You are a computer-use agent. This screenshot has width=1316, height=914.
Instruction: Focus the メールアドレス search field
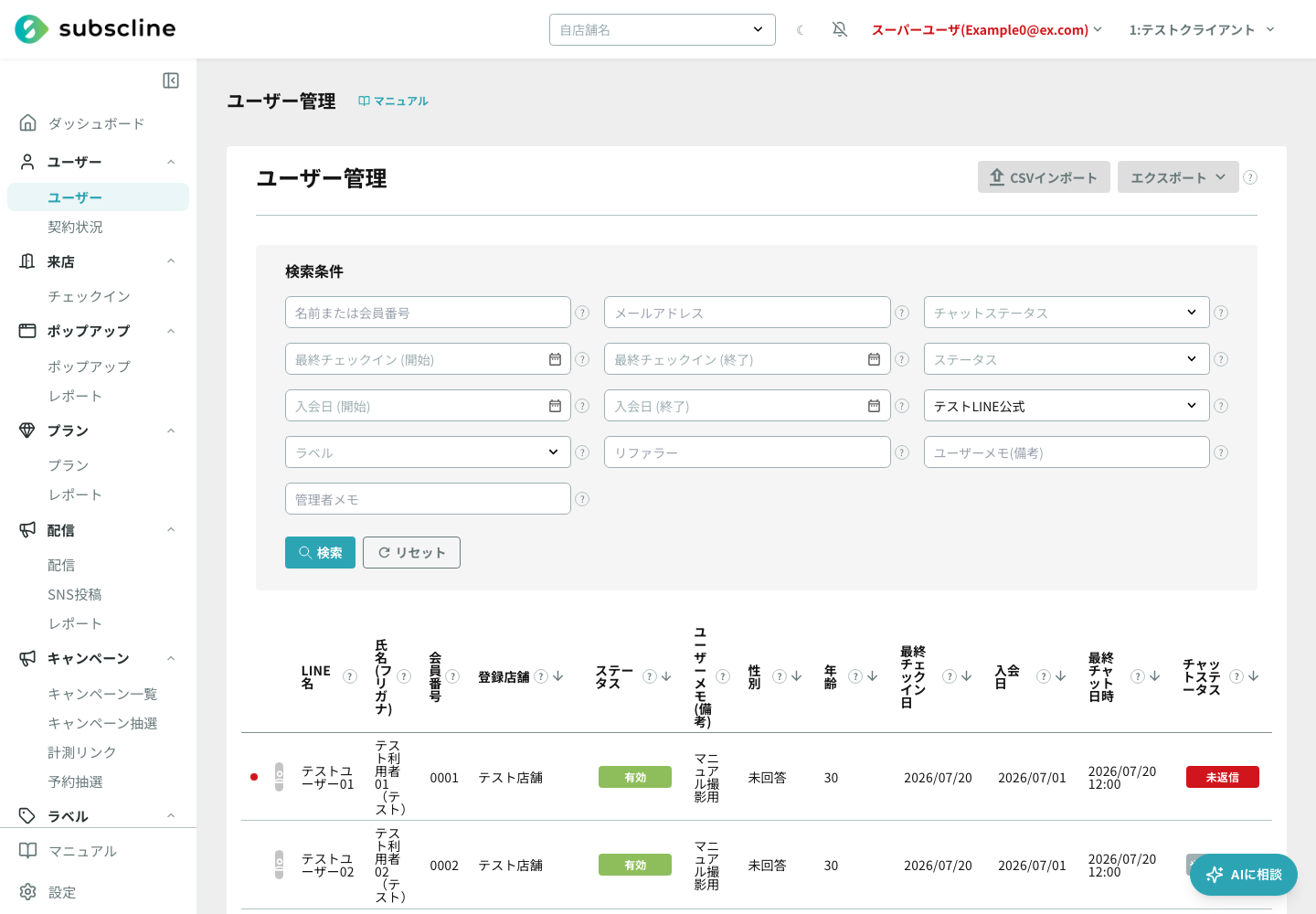747,313
